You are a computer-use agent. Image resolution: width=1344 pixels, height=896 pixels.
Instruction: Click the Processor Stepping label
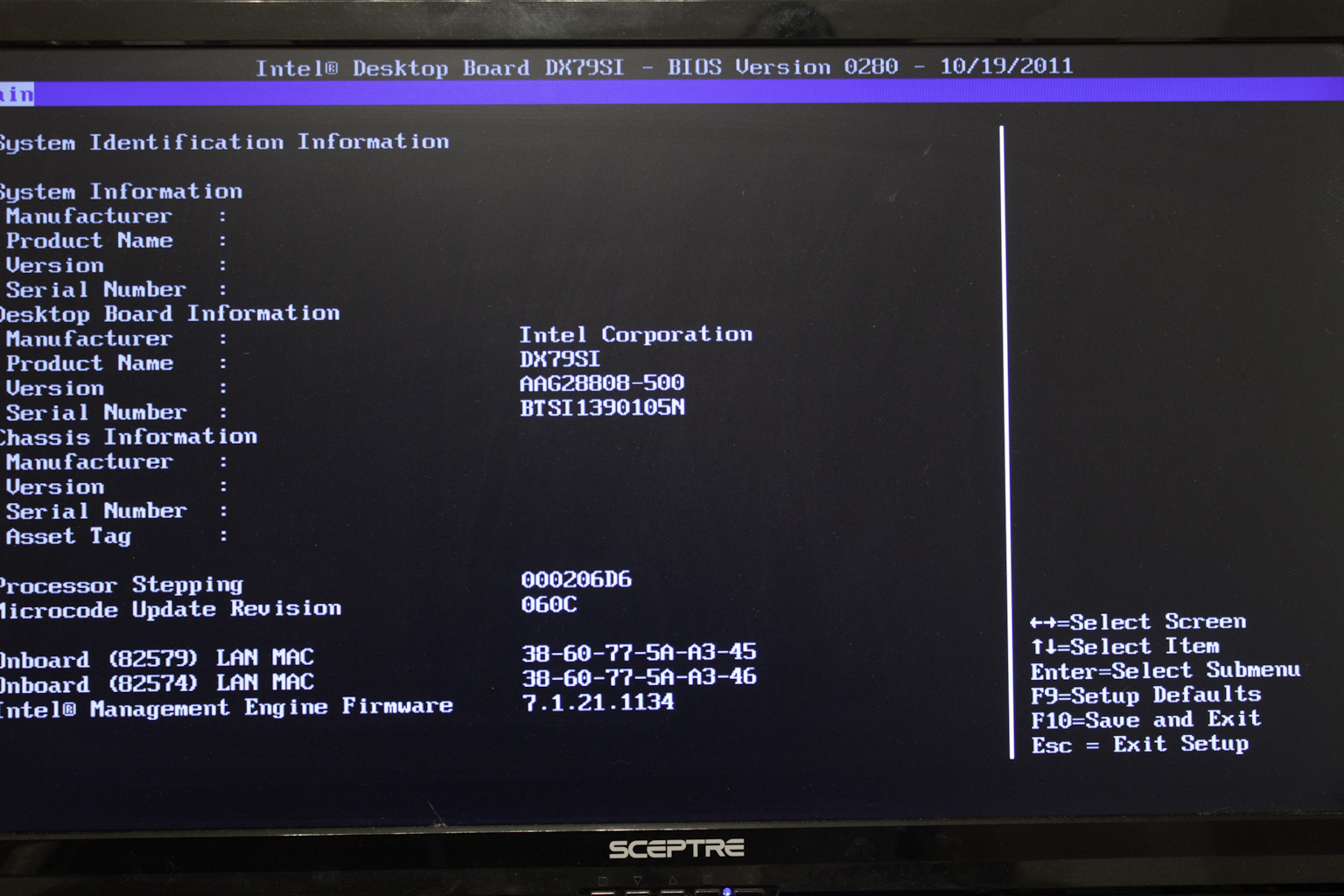click(x=122, y=584)
